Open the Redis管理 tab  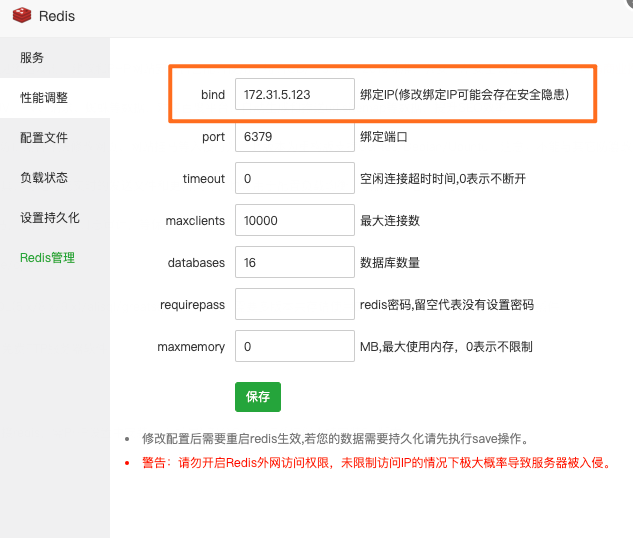point(55,257)
